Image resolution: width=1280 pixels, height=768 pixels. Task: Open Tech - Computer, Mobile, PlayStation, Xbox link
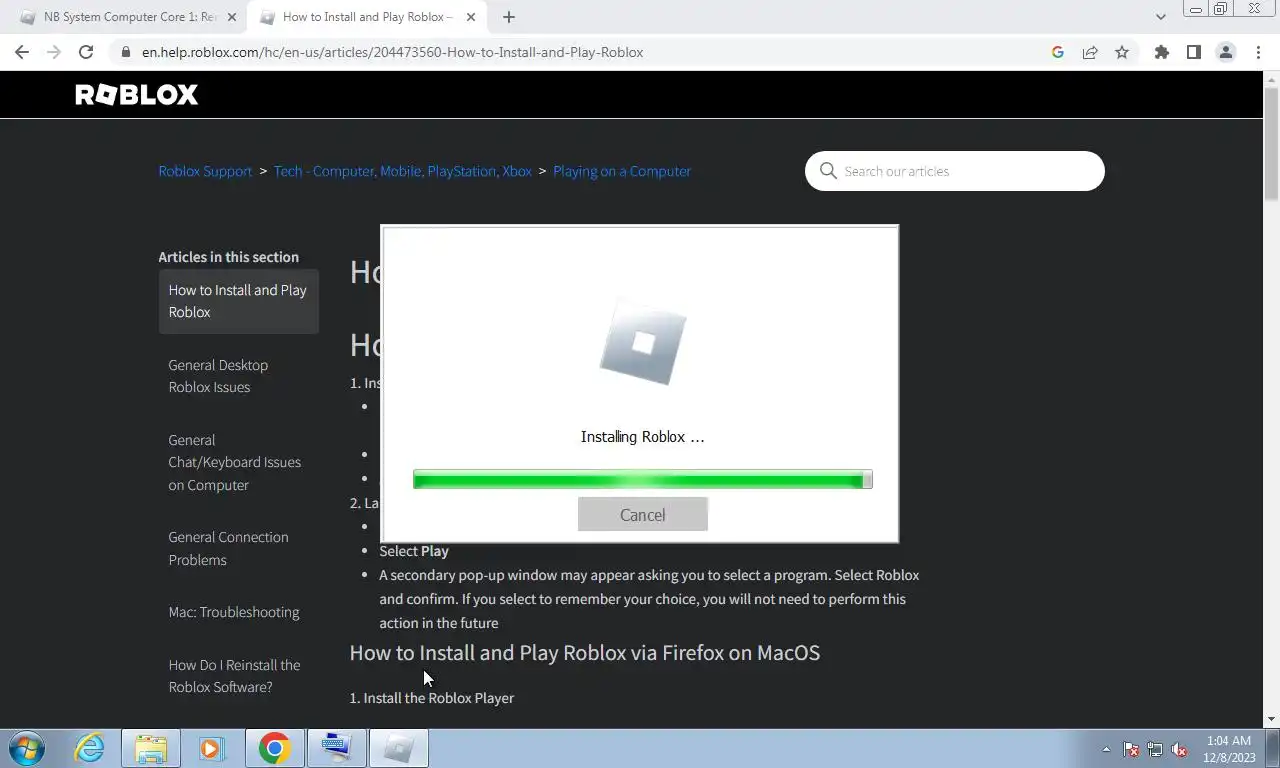point(403,171)
